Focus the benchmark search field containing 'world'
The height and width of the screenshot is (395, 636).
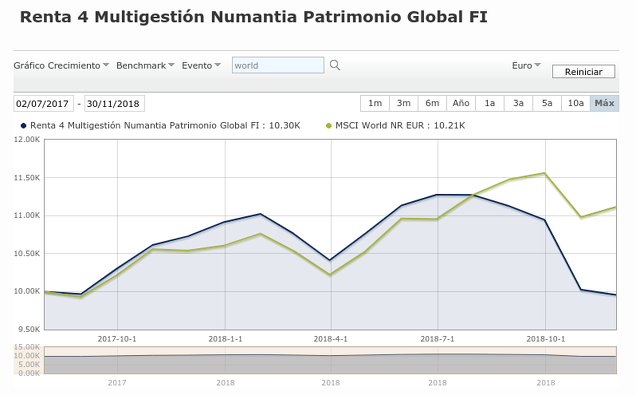click(x=278, y=65)
